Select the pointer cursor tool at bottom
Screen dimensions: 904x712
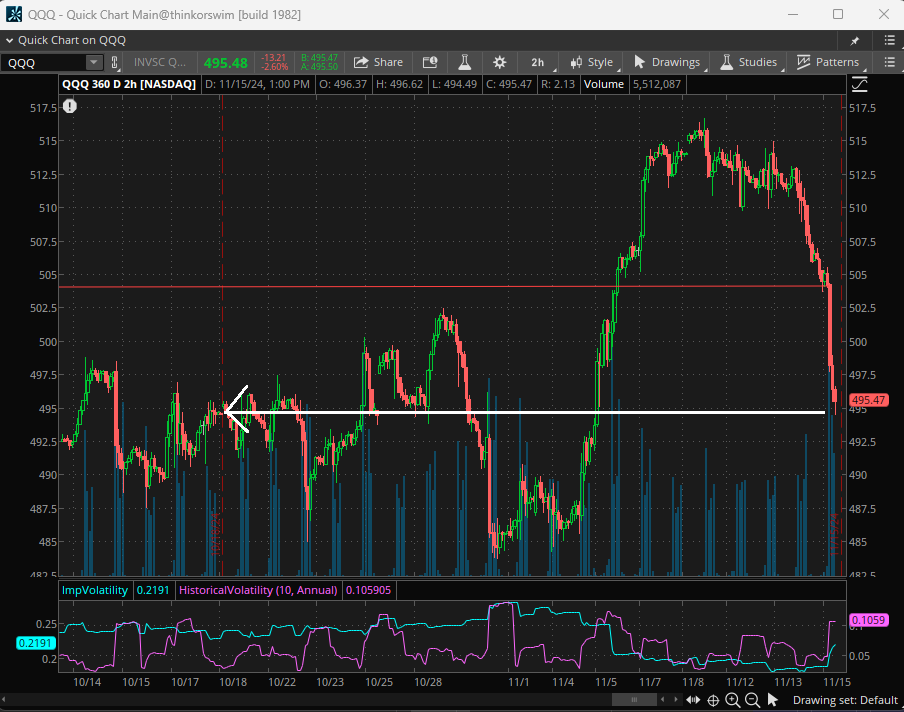(773, 700)
